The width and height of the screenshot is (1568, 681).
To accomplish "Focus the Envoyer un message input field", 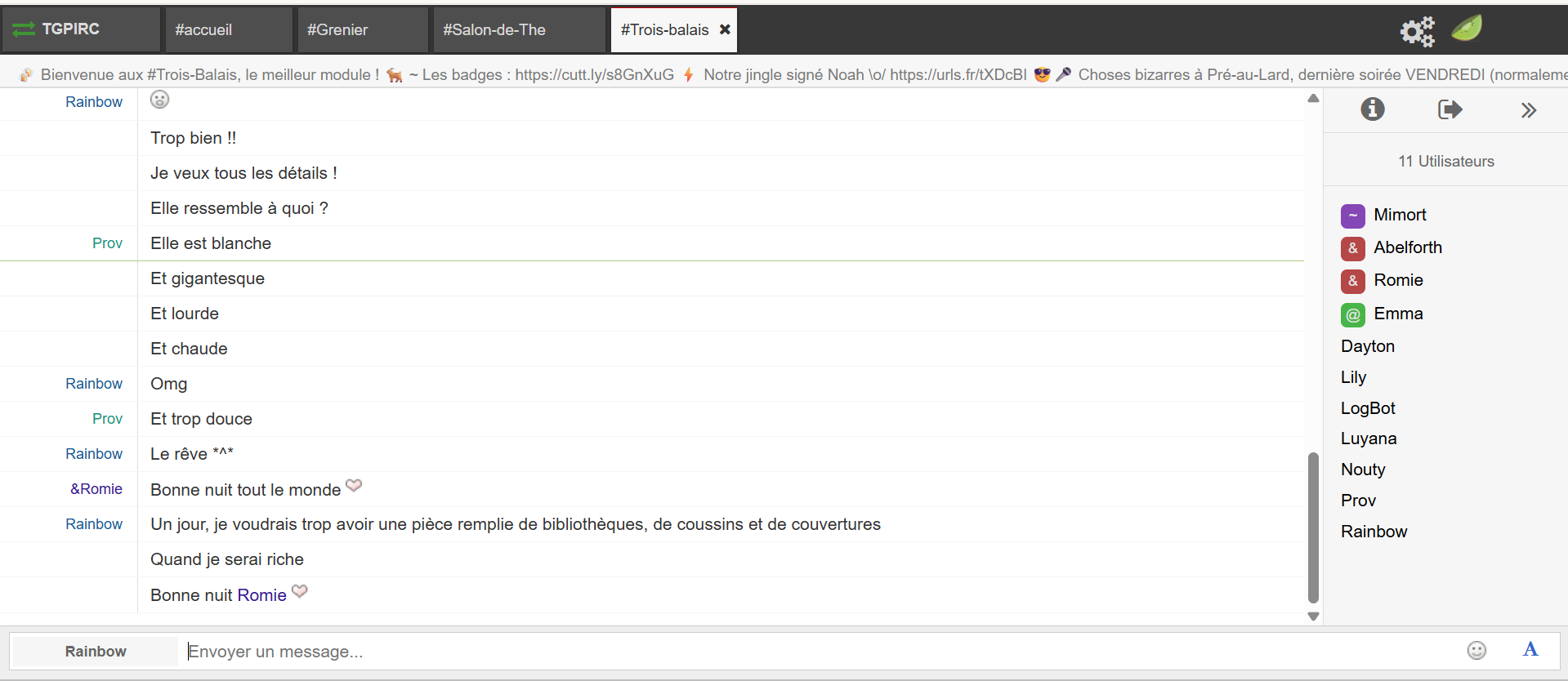I will tap(821, 652).
